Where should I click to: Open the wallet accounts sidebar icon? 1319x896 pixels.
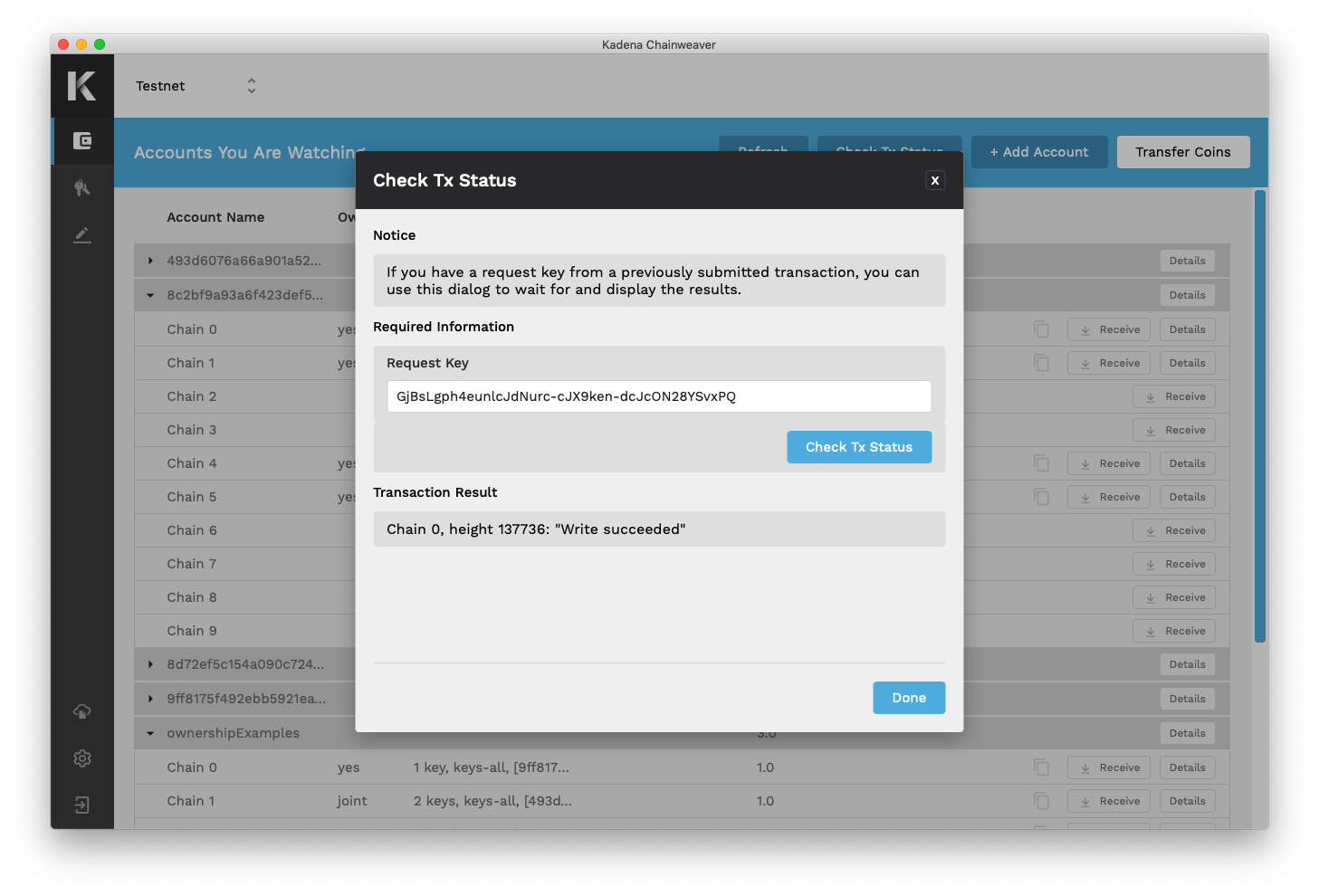[x=82, y=141]
